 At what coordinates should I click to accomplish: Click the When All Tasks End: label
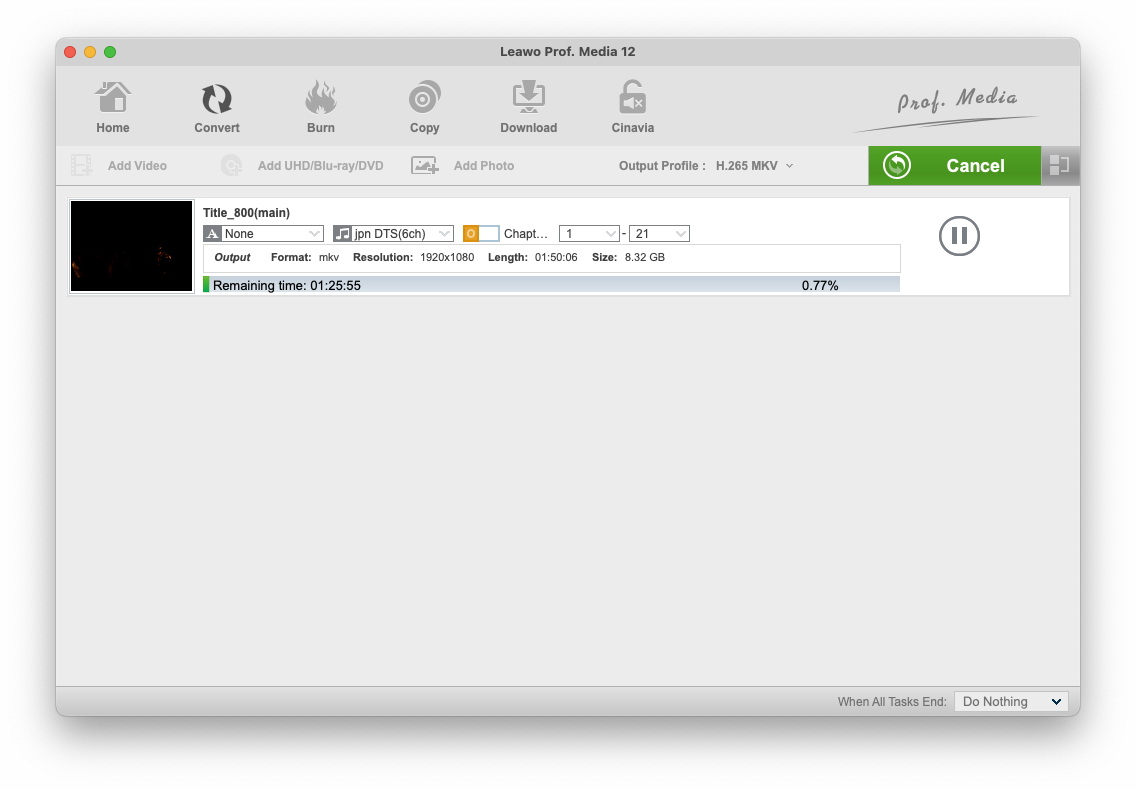[x=892, y=702]
